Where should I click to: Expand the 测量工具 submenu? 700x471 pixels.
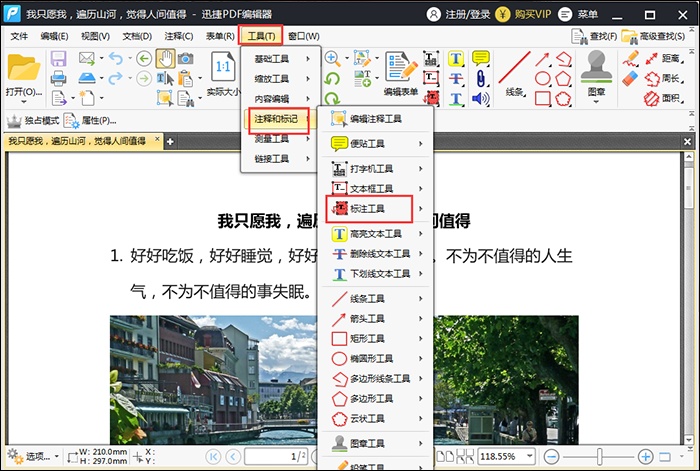click(x=281, y=139)
